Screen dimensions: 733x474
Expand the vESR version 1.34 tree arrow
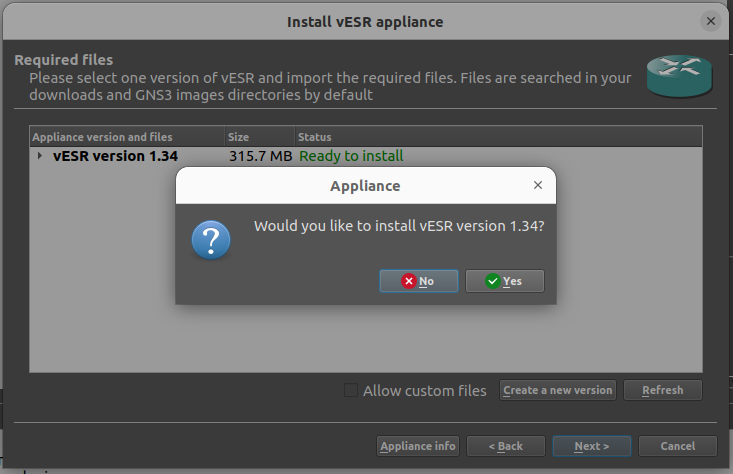click(40, 156)
